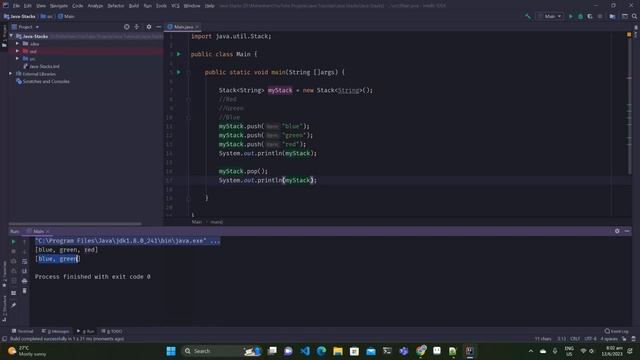Click the Pin Tab icon in Run panel
640x360 pixels.
(x=13, y=305)
